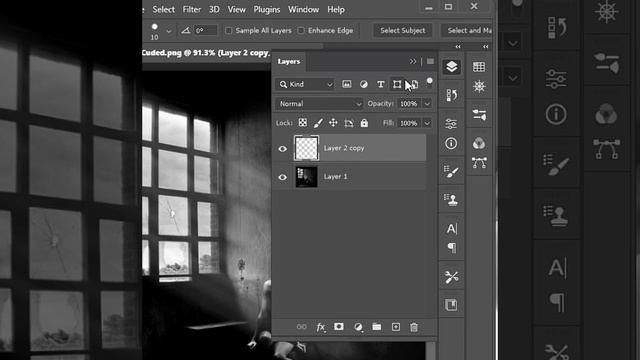640x360 pixels.
Task: Toggle prevent artboard auto-nesting lock
Action: [x=349, y=123]
